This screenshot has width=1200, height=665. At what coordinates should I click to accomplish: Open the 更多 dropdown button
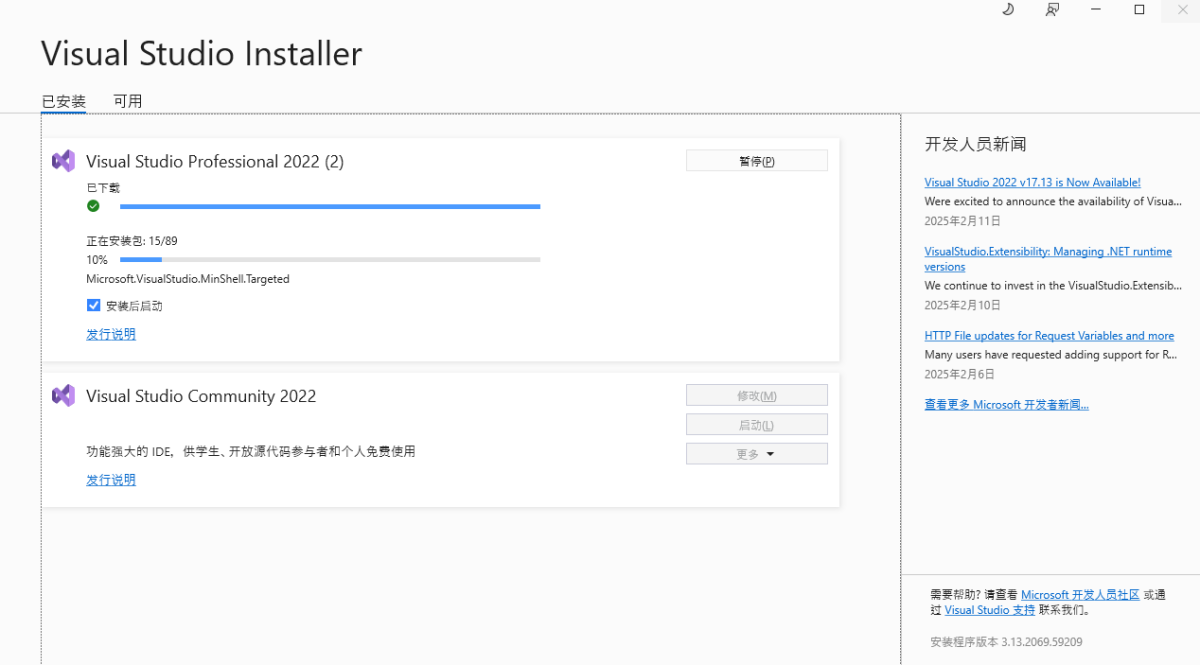tap(756, 454)
